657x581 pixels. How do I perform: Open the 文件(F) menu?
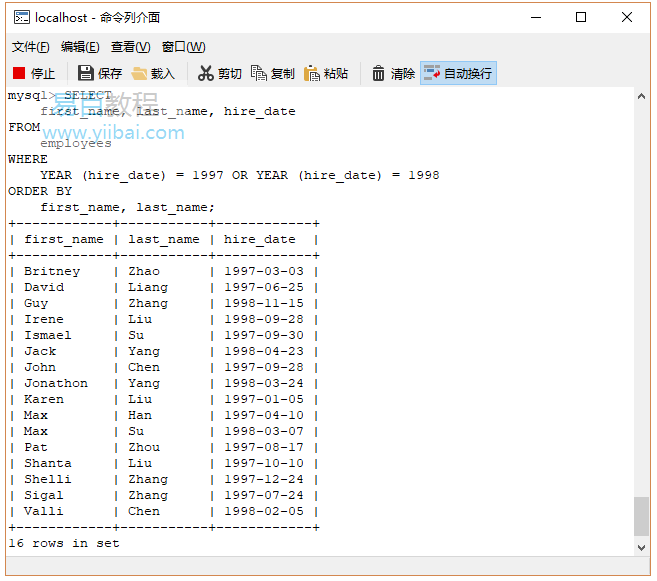pyautogui.click(x=30, y=47)
